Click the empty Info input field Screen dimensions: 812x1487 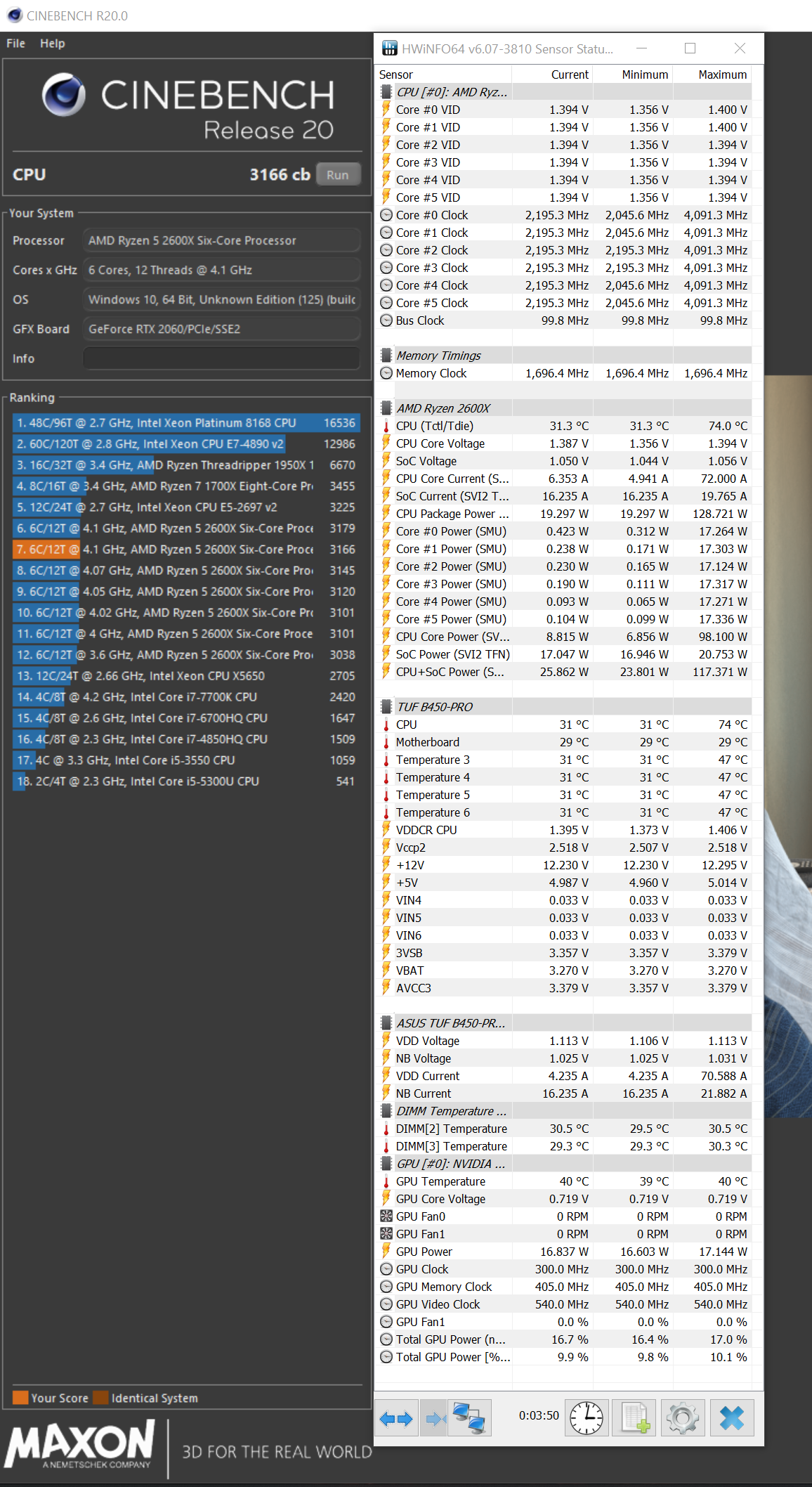[x=221, y=358]
